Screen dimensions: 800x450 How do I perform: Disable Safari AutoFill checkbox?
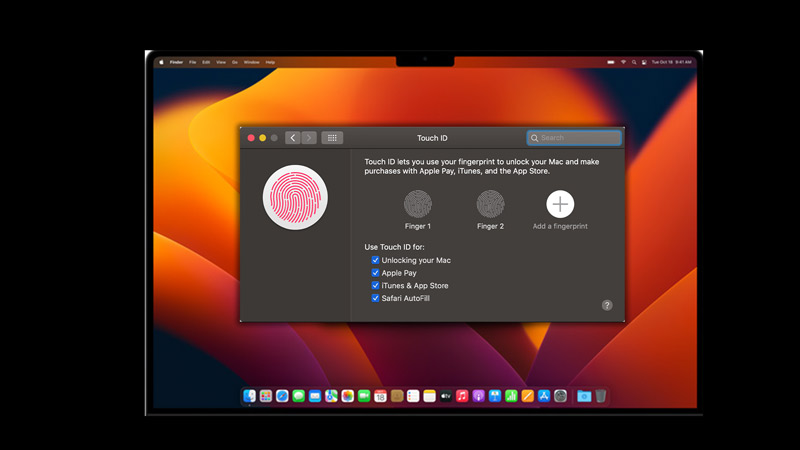coord(376,298)
